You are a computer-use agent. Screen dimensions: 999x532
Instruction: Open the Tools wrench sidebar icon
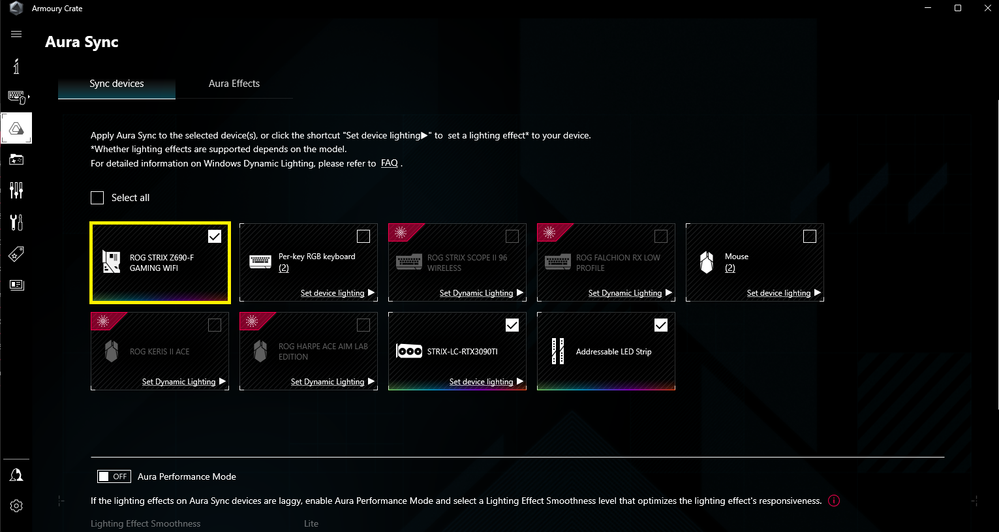pyautogui.click(x=17, y=222)
